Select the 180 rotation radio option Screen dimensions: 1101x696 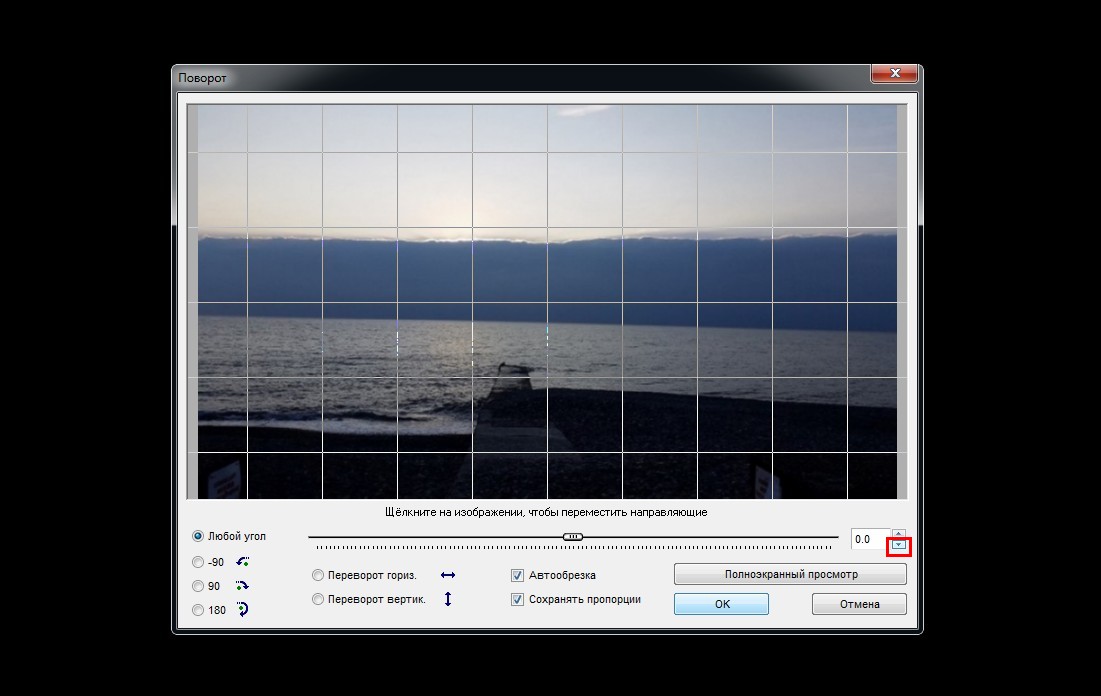coord(198,610)
